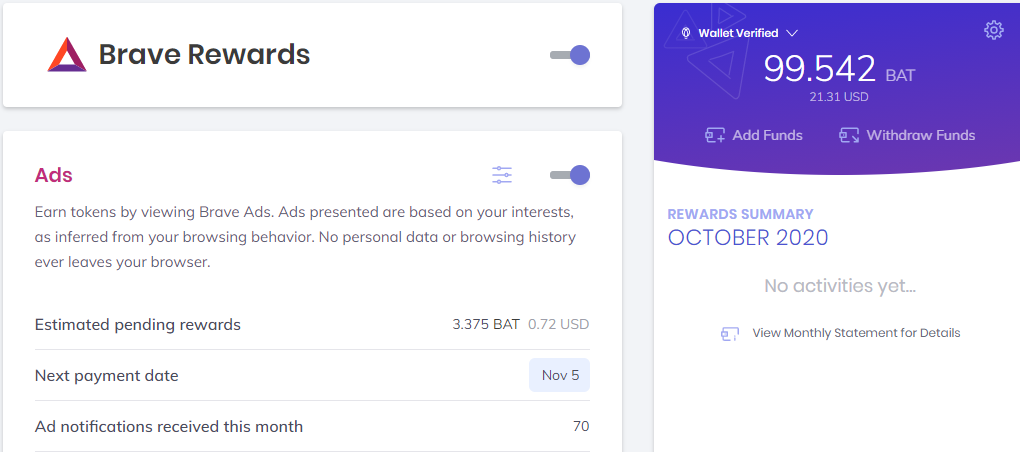Open View Monthly Statement for Details
The height and width of the screenshot is (452, 1022).
[x=856, y=333]
